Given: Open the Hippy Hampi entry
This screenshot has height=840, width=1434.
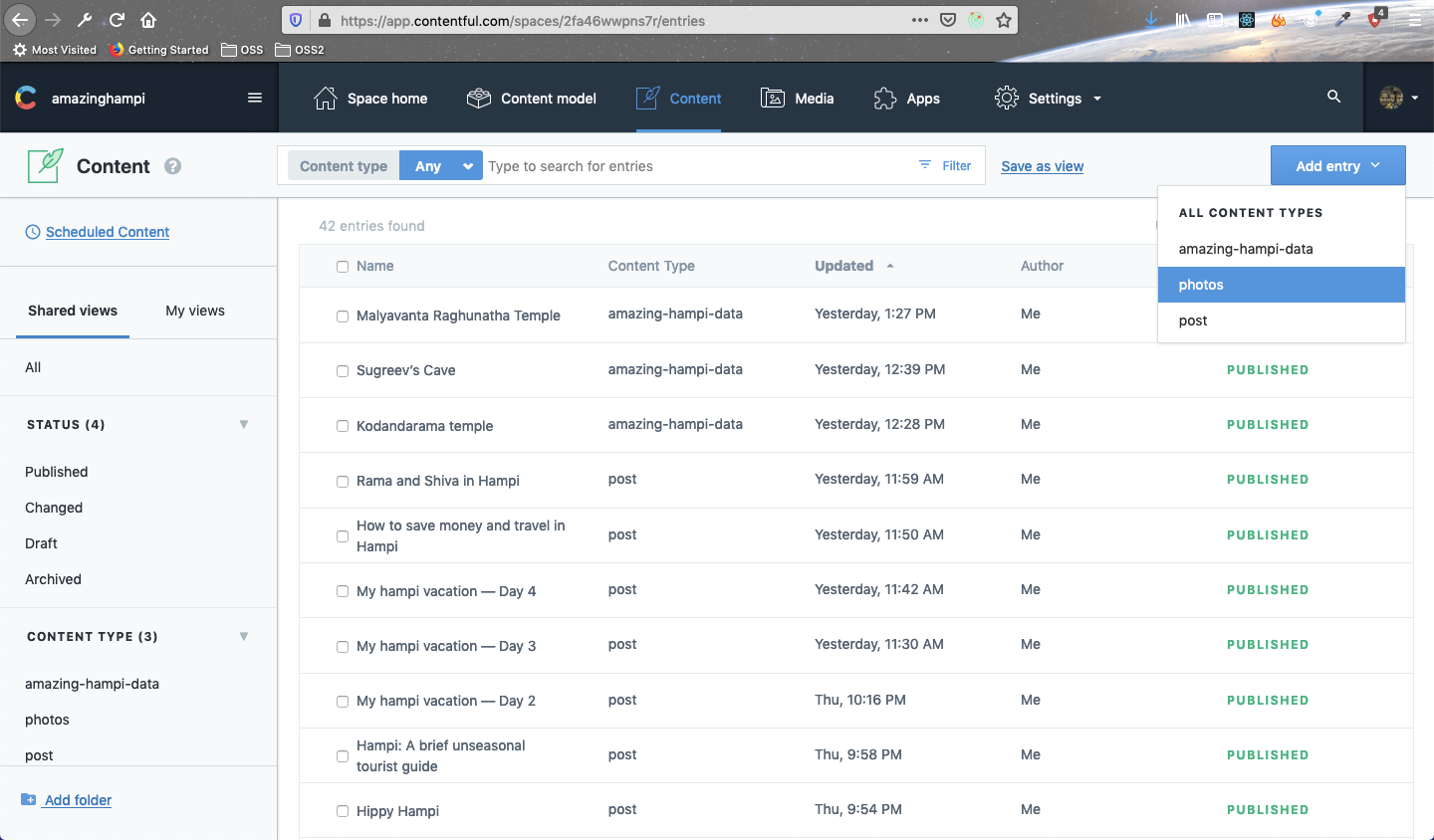Looking at the screenshot, I should 397,811.
